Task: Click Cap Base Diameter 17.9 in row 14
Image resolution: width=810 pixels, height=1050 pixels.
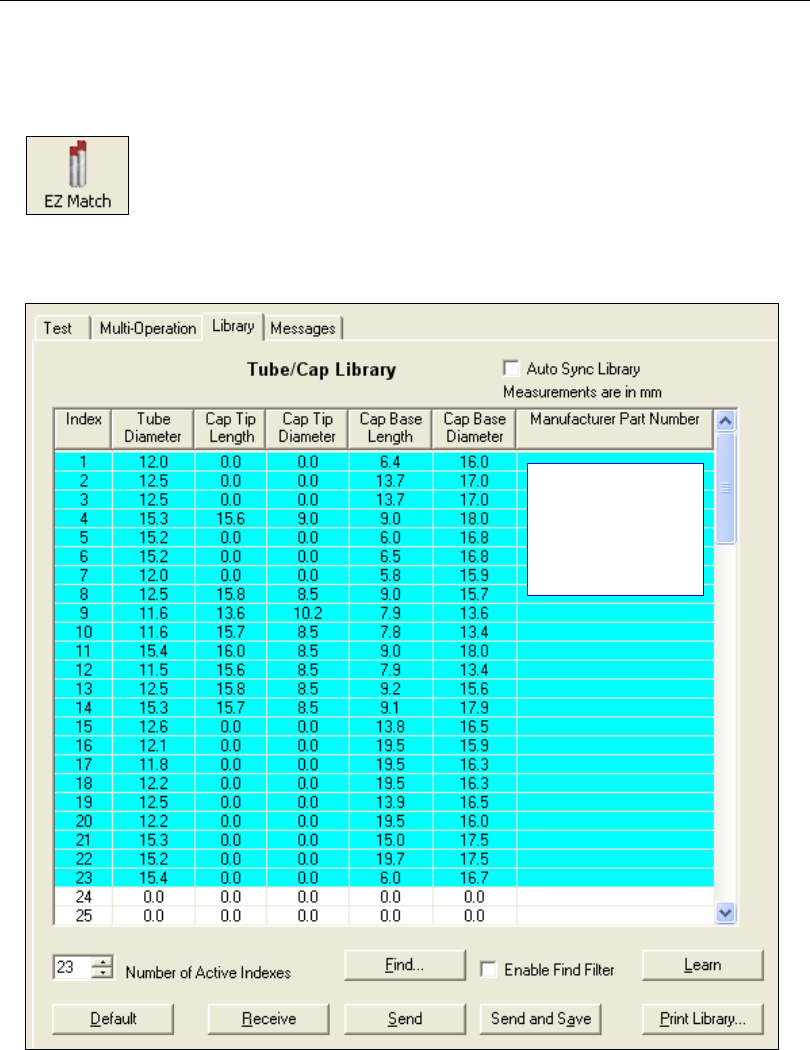Action: [x=474, y=708]
